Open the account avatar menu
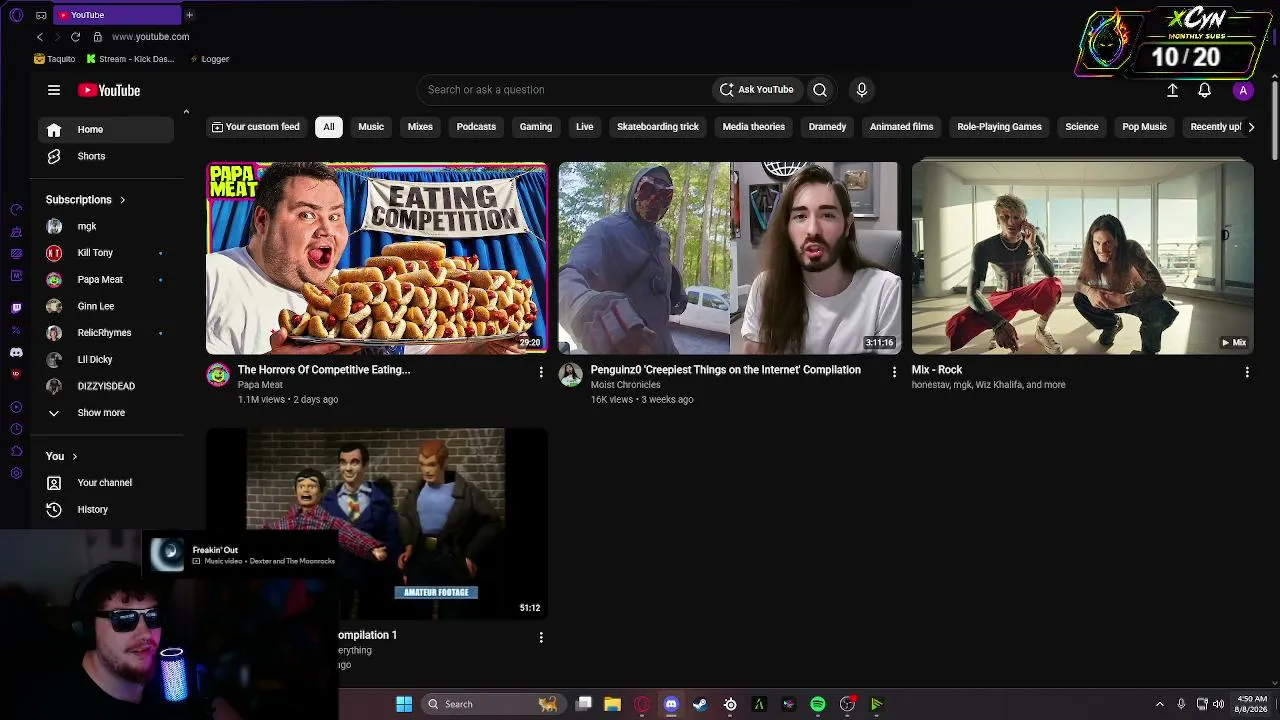 [1243, 90]
